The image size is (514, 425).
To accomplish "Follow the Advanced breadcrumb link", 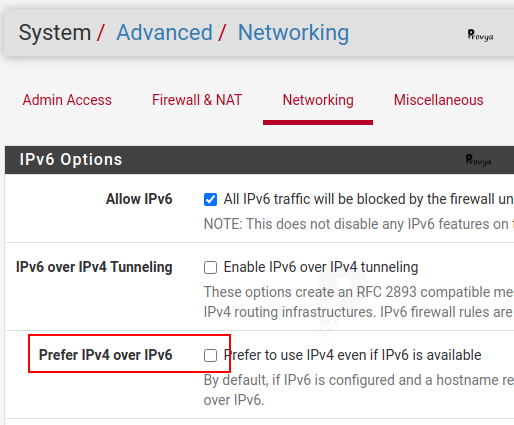I will tap(164, 33).
